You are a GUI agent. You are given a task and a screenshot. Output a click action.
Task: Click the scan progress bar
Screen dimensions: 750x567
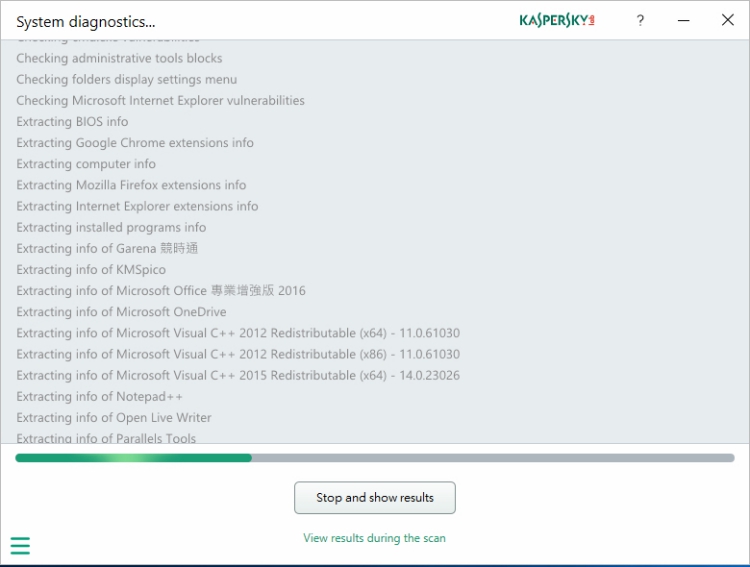coord(375,458)
